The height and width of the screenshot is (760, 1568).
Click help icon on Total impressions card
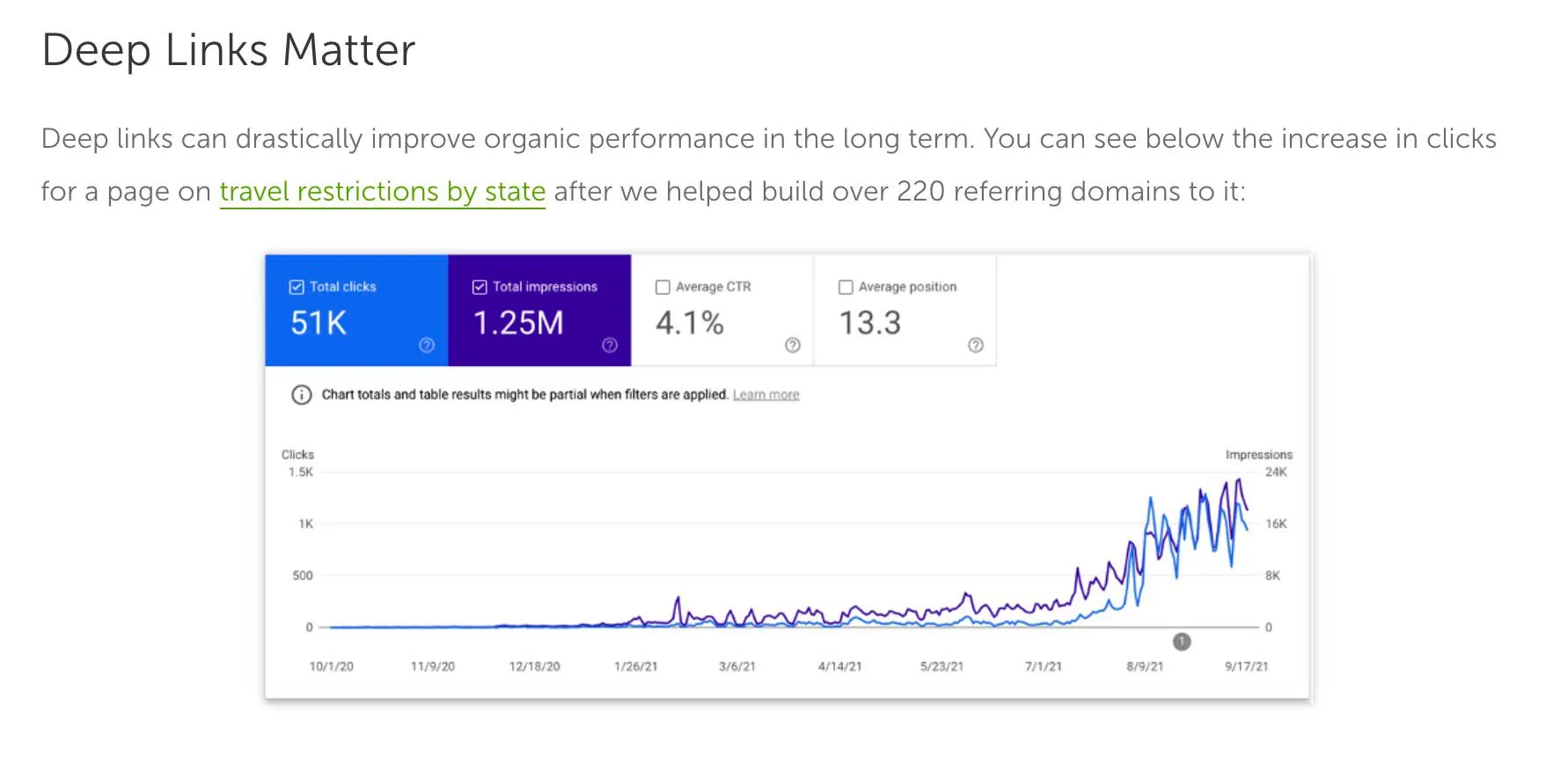pos(610,345)
